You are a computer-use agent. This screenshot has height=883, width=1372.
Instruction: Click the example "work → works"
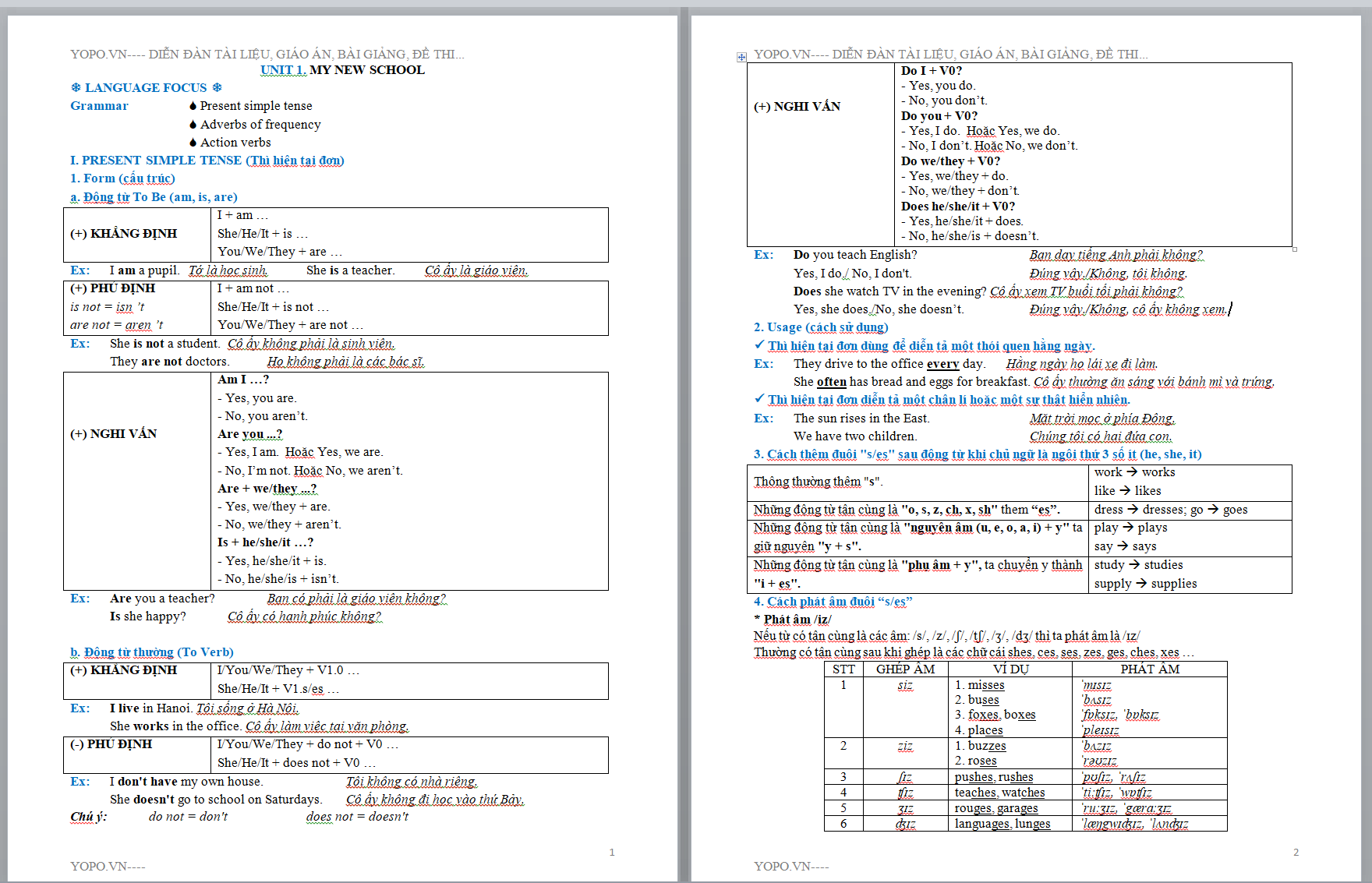(x=1134, y=472)
